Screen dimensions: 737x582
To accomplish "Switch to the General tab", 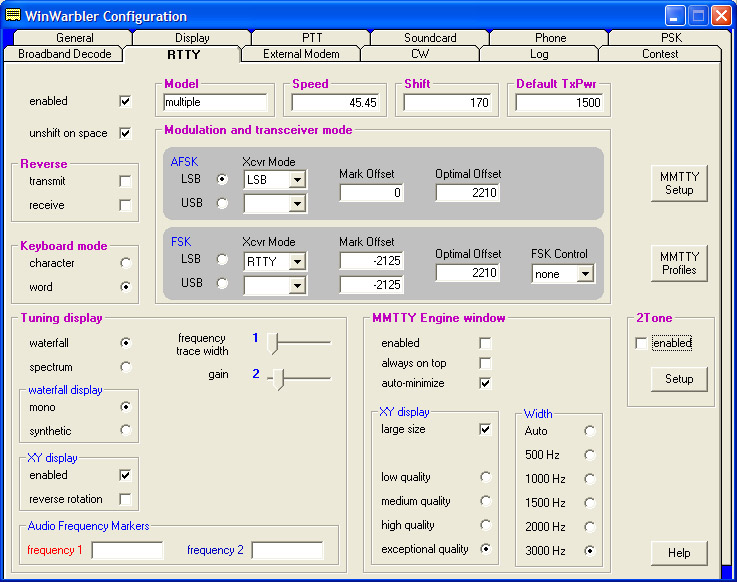I will point(74,38).
